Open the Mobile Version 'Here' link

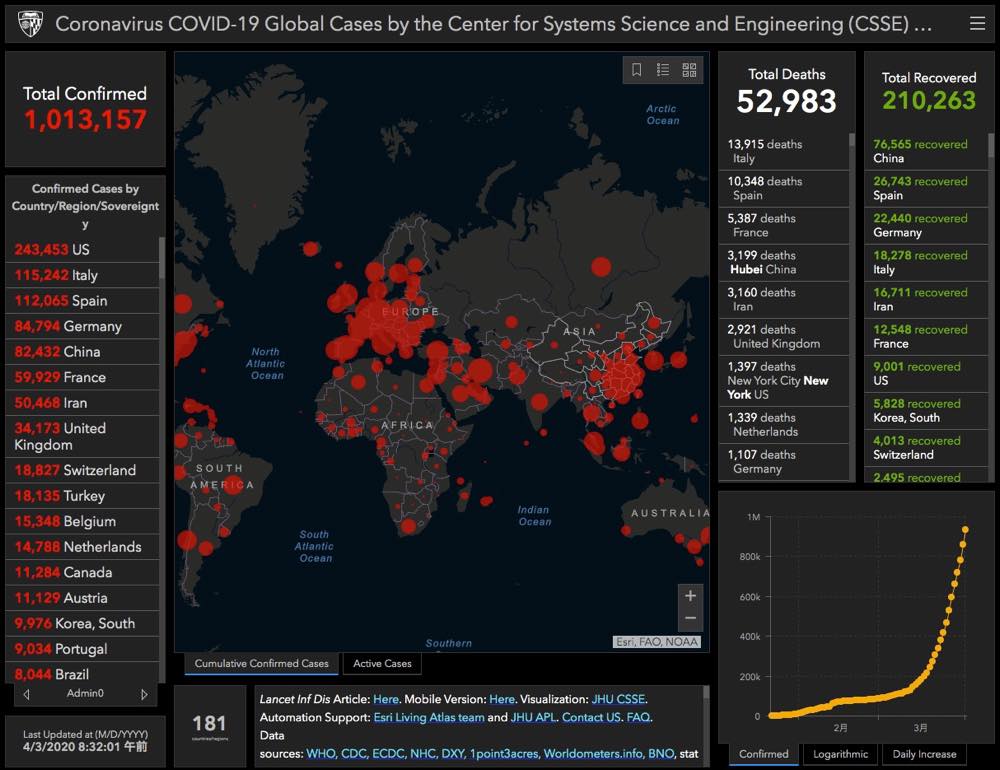(502, 699)
